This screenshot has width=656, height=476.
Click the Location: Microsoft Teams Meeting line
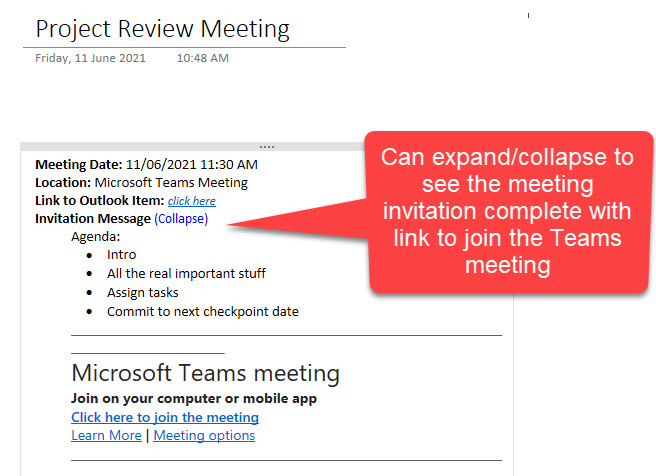141,183
